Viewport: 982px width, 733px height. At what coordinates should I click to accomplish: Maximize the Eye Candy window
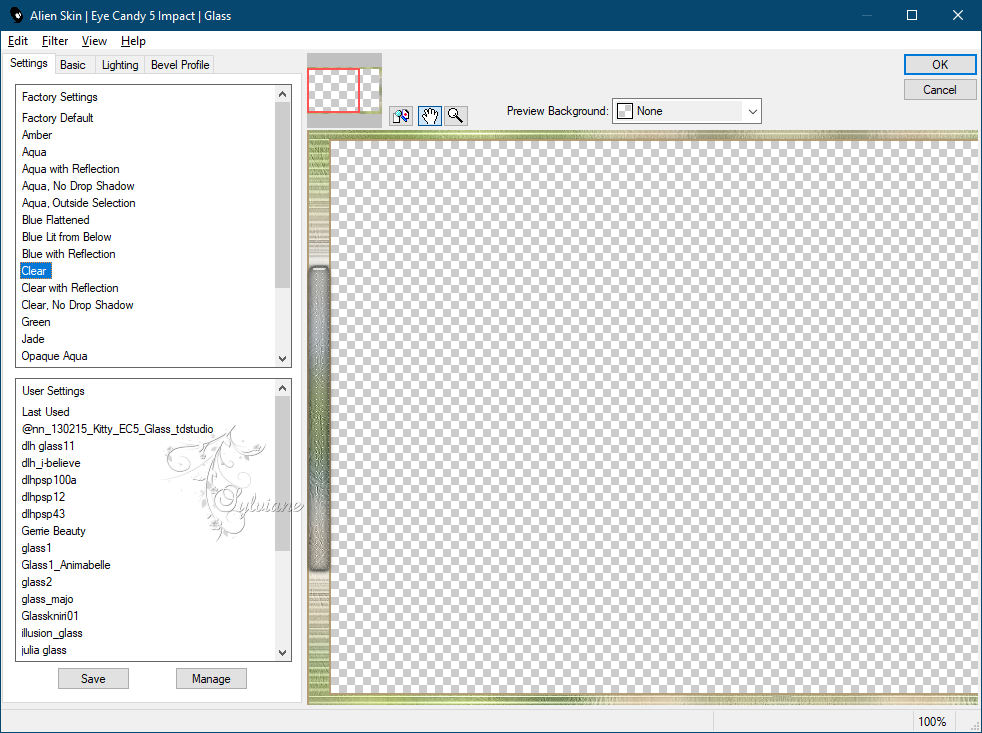pos(912,15)
